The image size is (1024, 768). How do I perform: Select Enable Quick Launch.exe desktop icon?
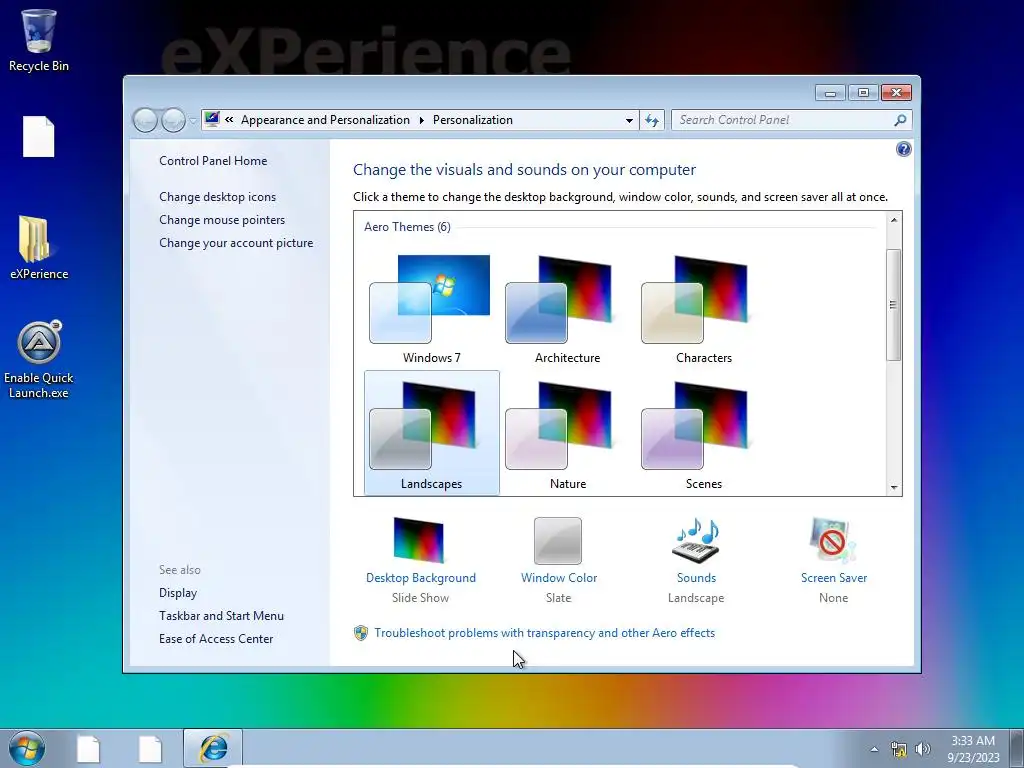click(39, 359)
